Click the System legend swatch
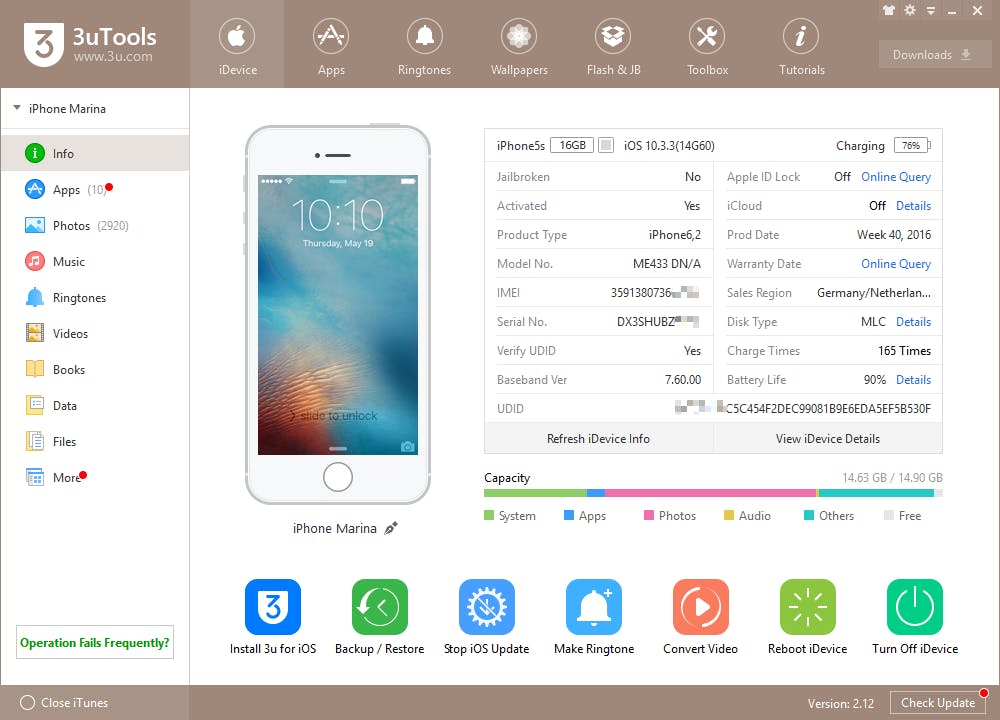 [x=489, y=515]
